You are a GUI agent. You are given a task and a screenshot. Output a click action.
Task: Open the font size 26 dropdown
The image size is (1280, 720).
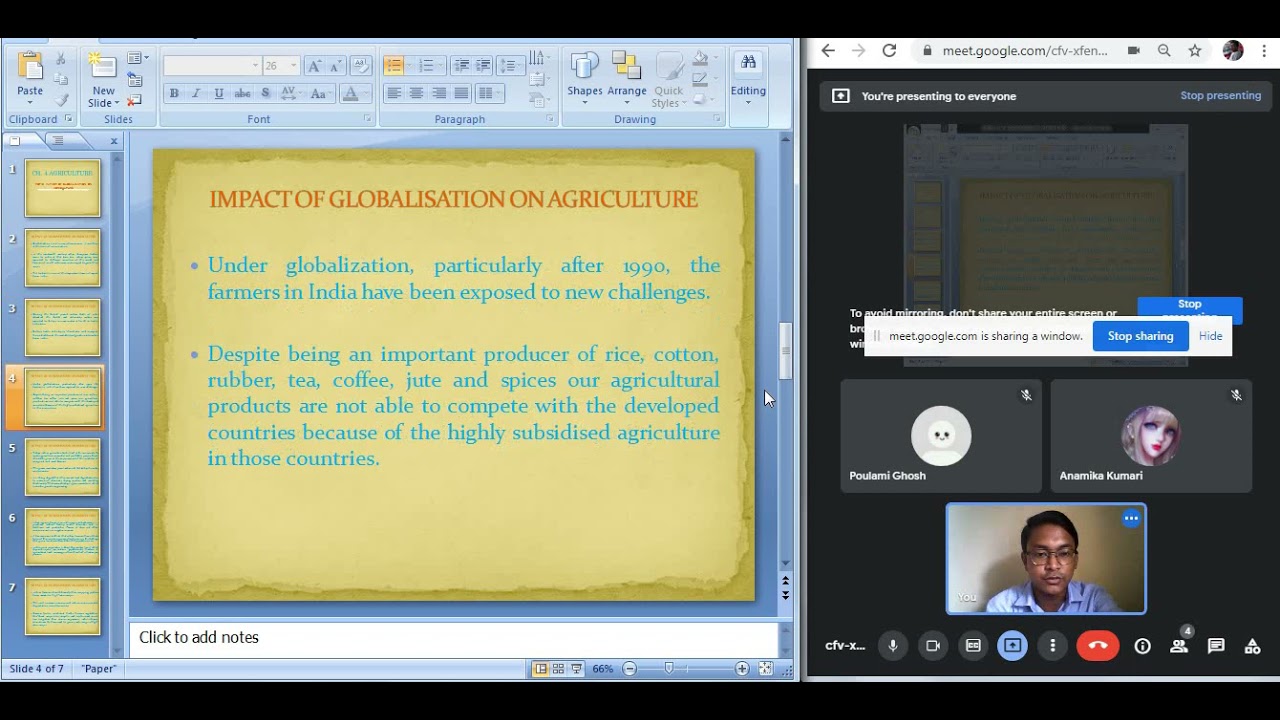pyautogui.click(x=293, y=66)
